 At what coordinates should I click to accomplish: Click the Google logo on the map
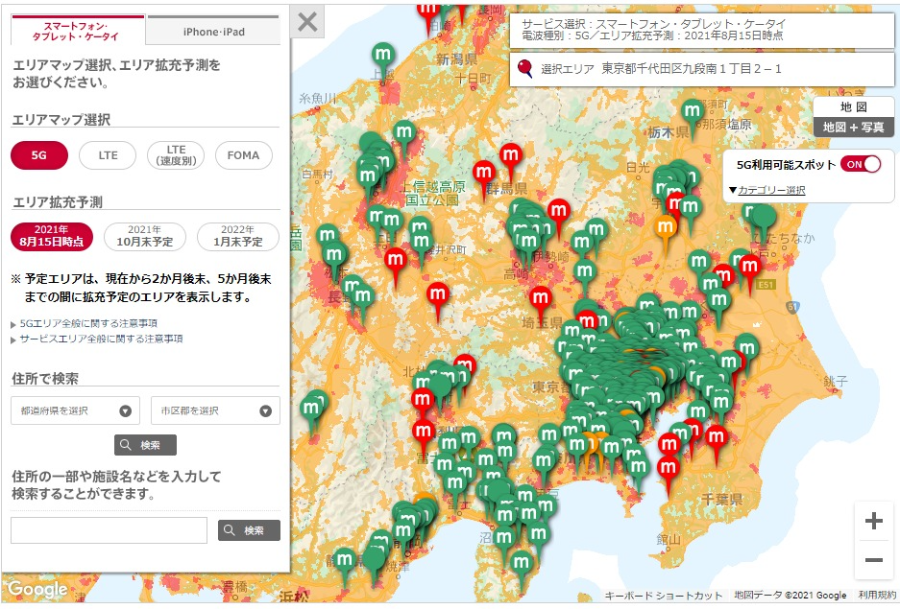pos(38,589)
